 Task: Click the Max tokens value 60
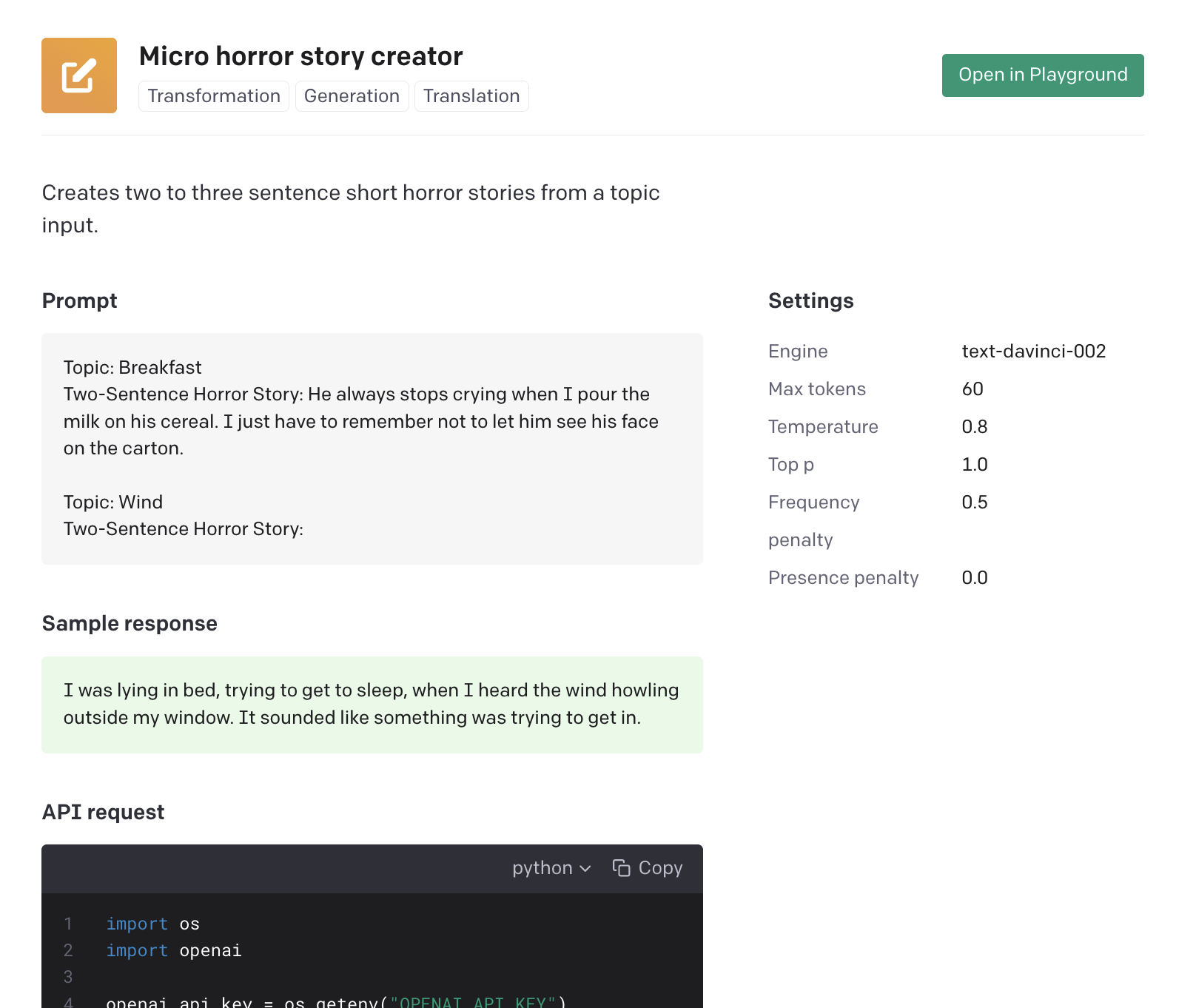972,389
